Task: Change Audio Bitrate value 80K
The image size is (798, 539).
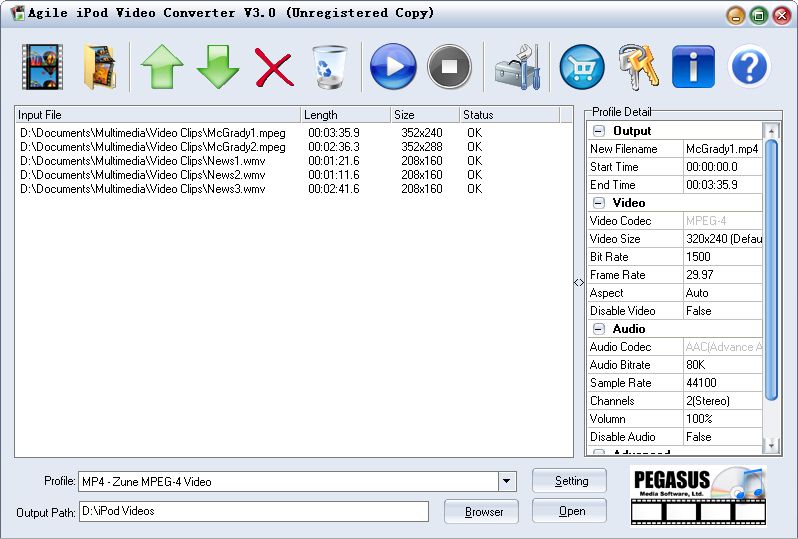Action: click(723, 365)
